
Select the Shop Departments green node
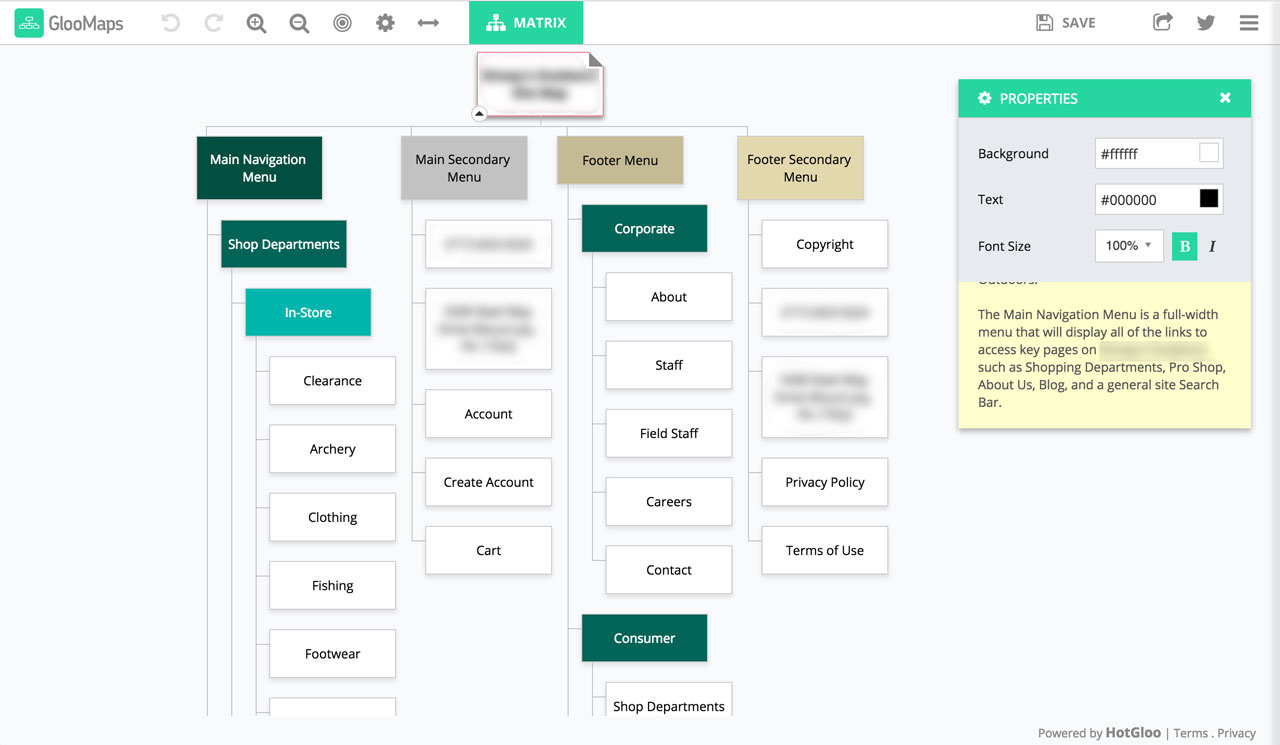click(x=284, y=244)
